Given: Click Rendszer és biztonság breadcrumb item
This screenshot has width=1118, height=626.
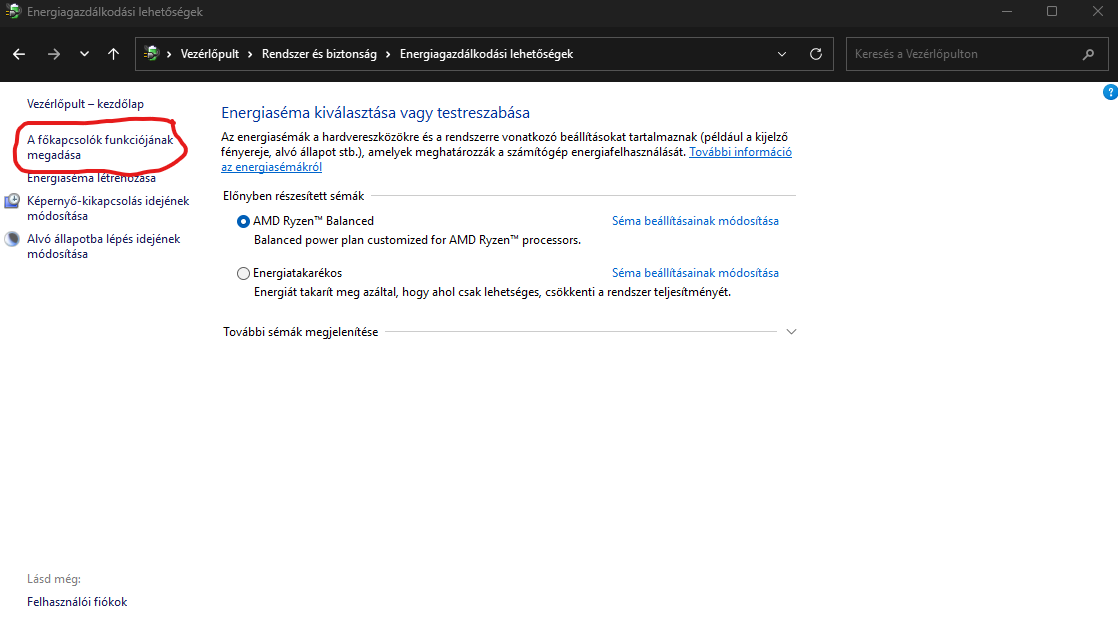Looking at the screenshot, I should (319, 54).
